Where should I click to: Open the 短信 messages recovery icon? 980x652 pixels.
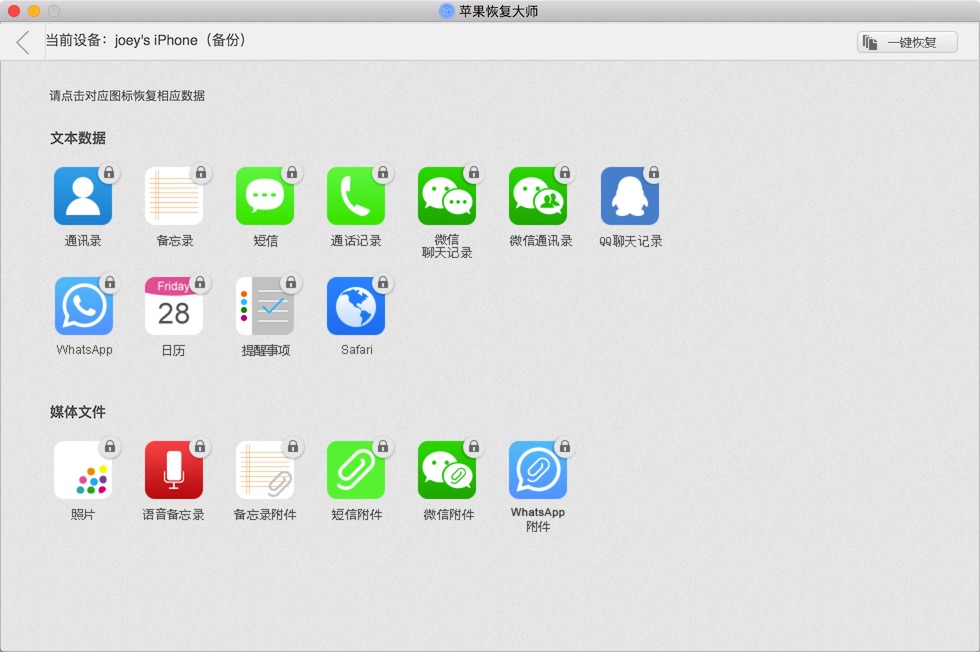[265, 196]
